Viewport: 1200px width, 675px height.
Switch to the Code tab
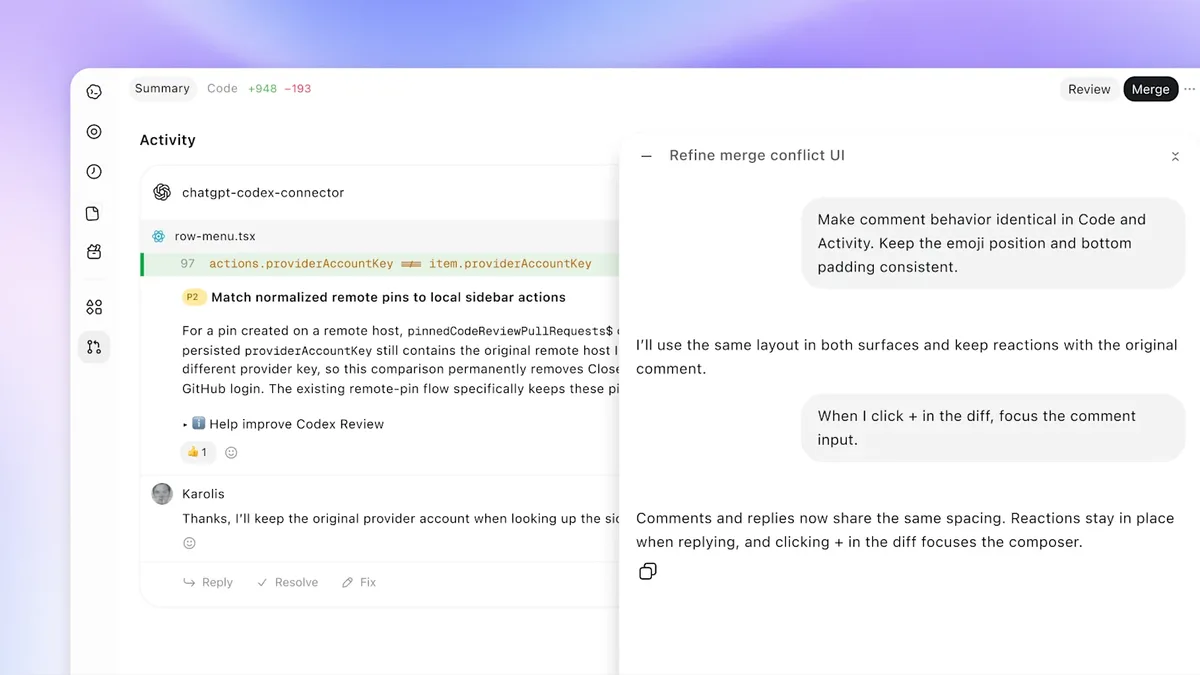(x=222, y=89)
